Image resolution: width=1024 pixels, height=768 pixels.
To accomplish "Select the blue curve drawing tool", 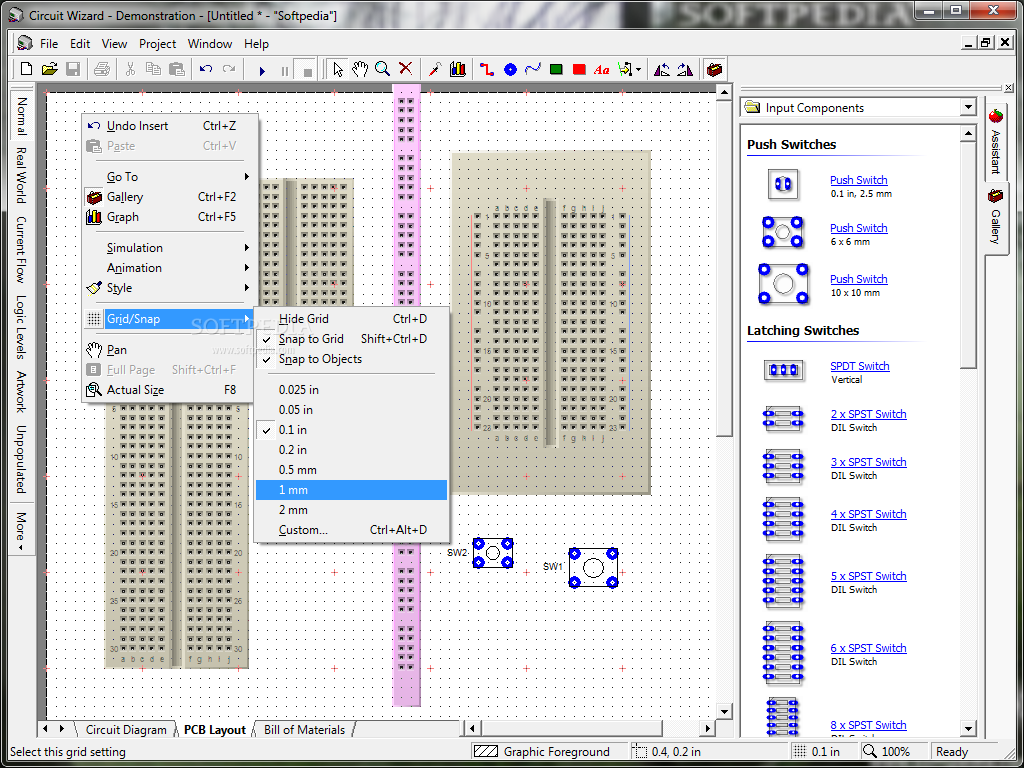I will tap(533, 69).
